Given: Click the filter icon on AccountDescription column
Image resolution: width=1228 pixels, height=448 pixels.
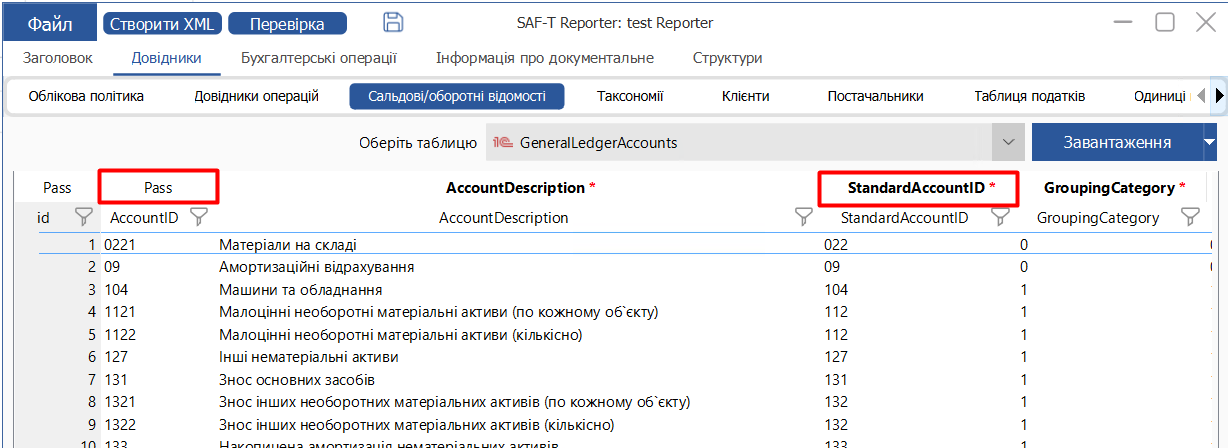Looking at the screenshot, I should 803,216.
